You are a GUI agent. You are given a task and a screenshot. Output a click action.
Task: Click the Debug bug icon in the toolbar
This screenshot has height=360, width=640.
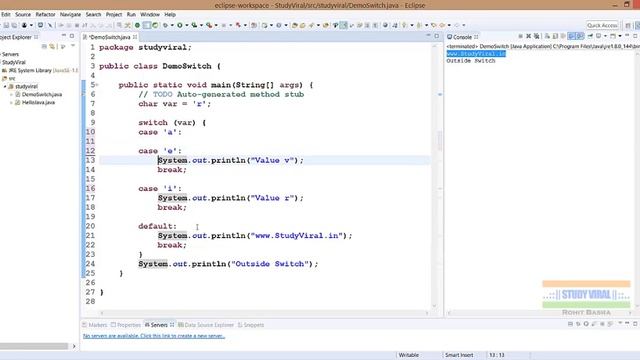pyautogui.click(x=166, y=25)
